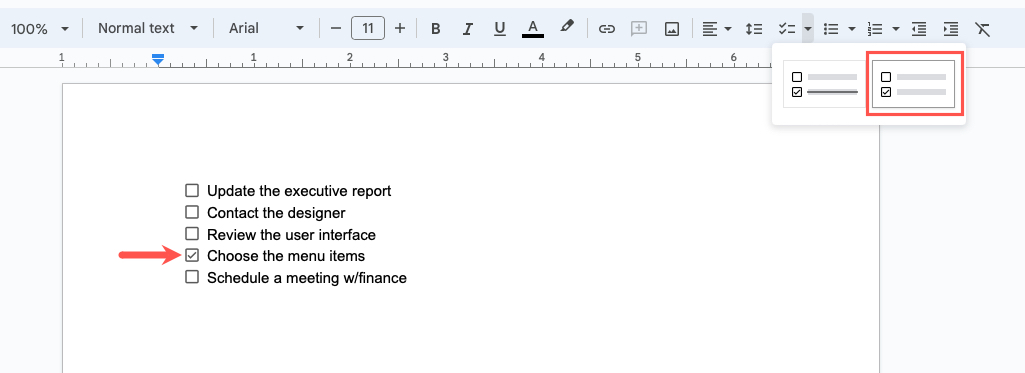Image resolution: width=1025 pixels, height=373 pixels.
Task: Expand the alignment dropdown arrow
Action: tap(728, 29)
